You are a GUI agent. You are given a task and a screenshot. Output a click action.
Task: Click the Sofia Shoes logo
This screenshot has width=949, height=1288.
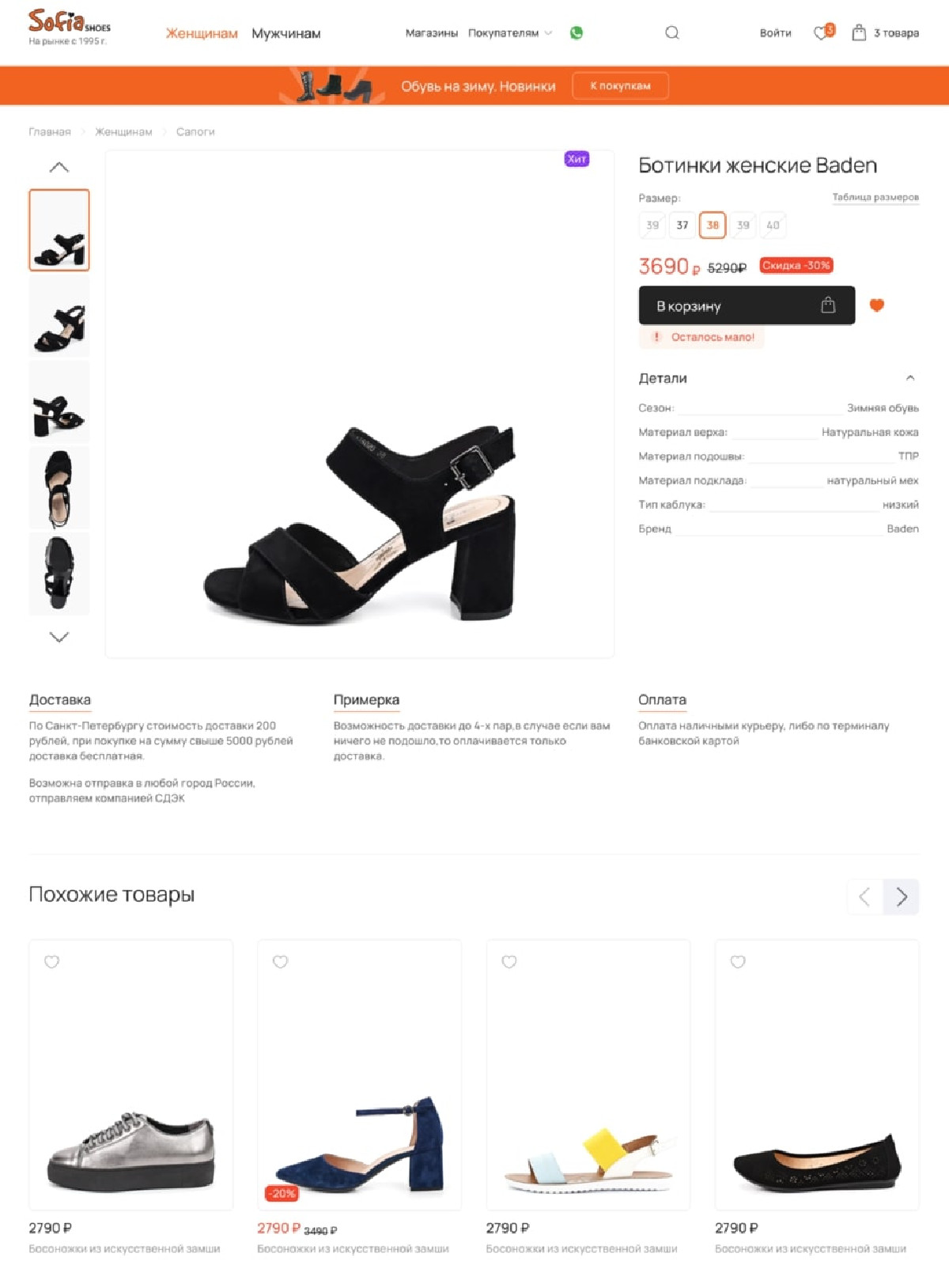[69, 27]
